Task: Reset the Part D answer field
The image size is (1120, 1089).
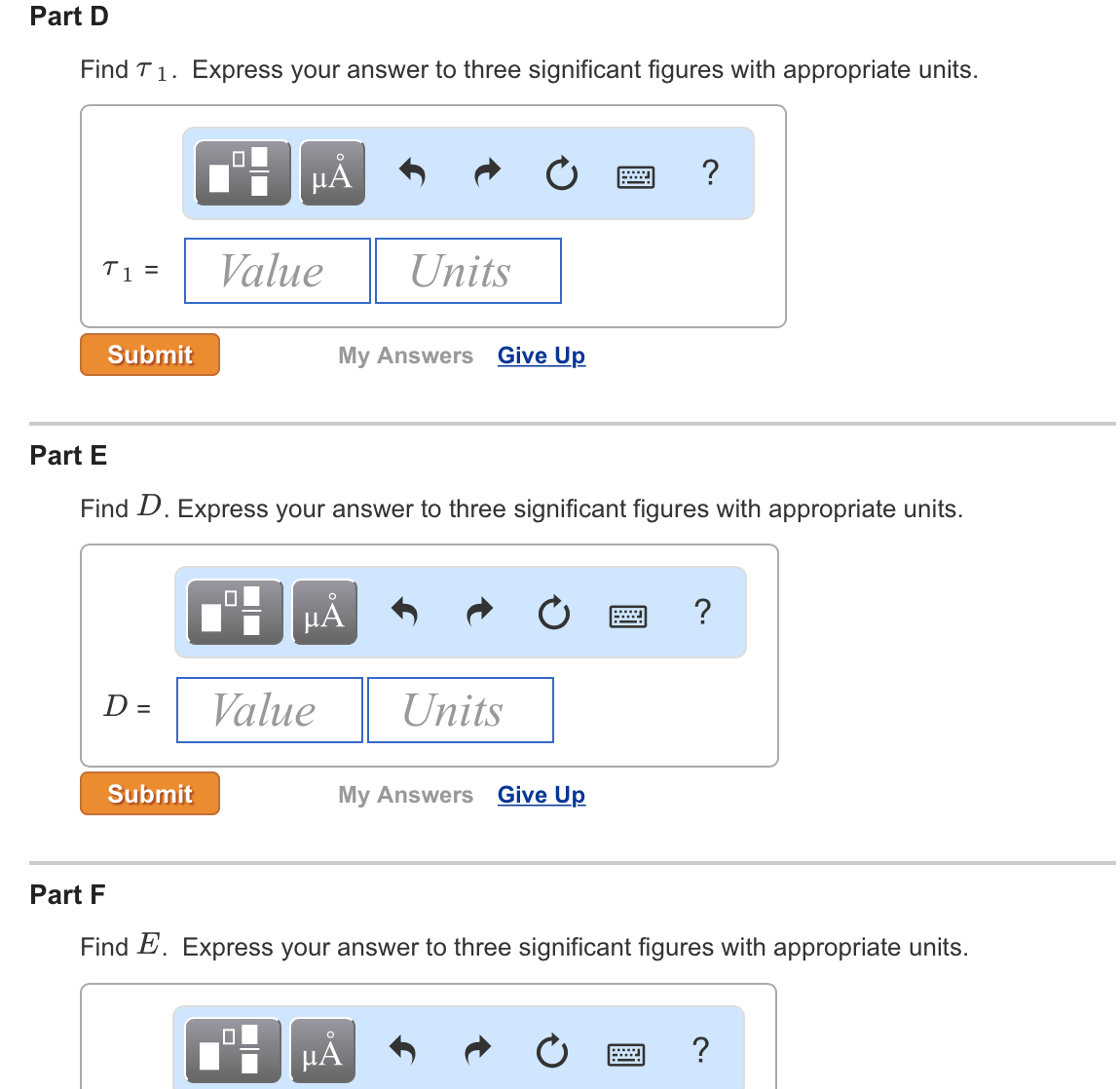Action: pyautogui.click(x=562, y=172)
